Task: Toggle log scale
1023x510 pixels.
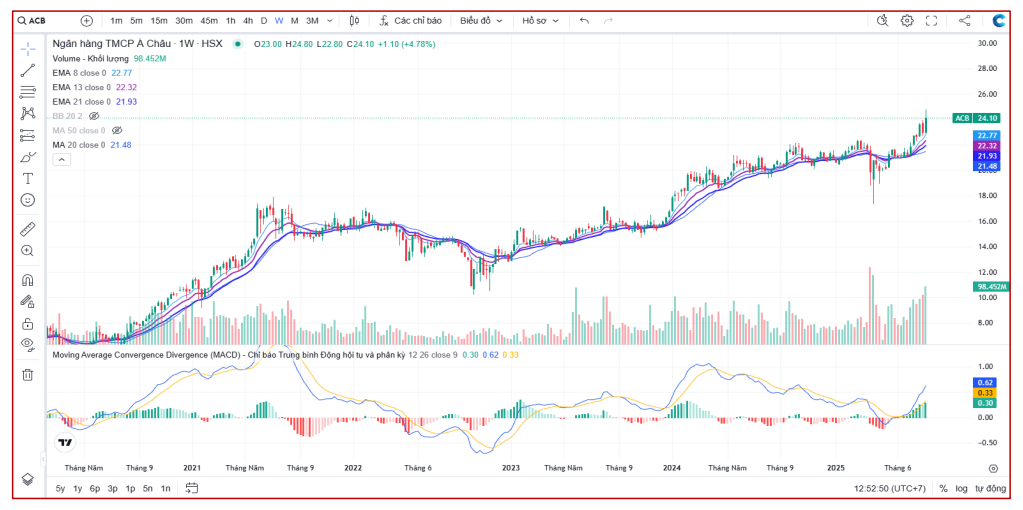Action: pyautogui.click(x=962, y=488)
